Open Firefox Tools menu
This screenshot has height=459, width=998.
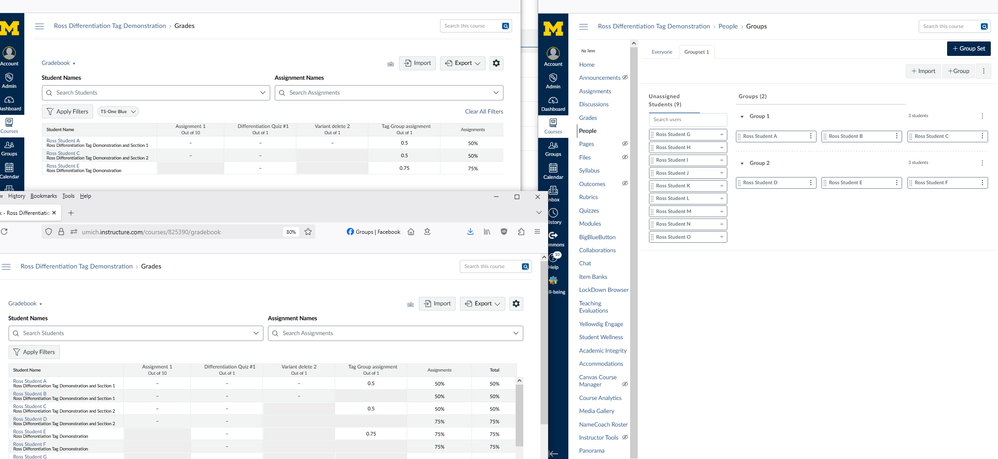(69, 196)
